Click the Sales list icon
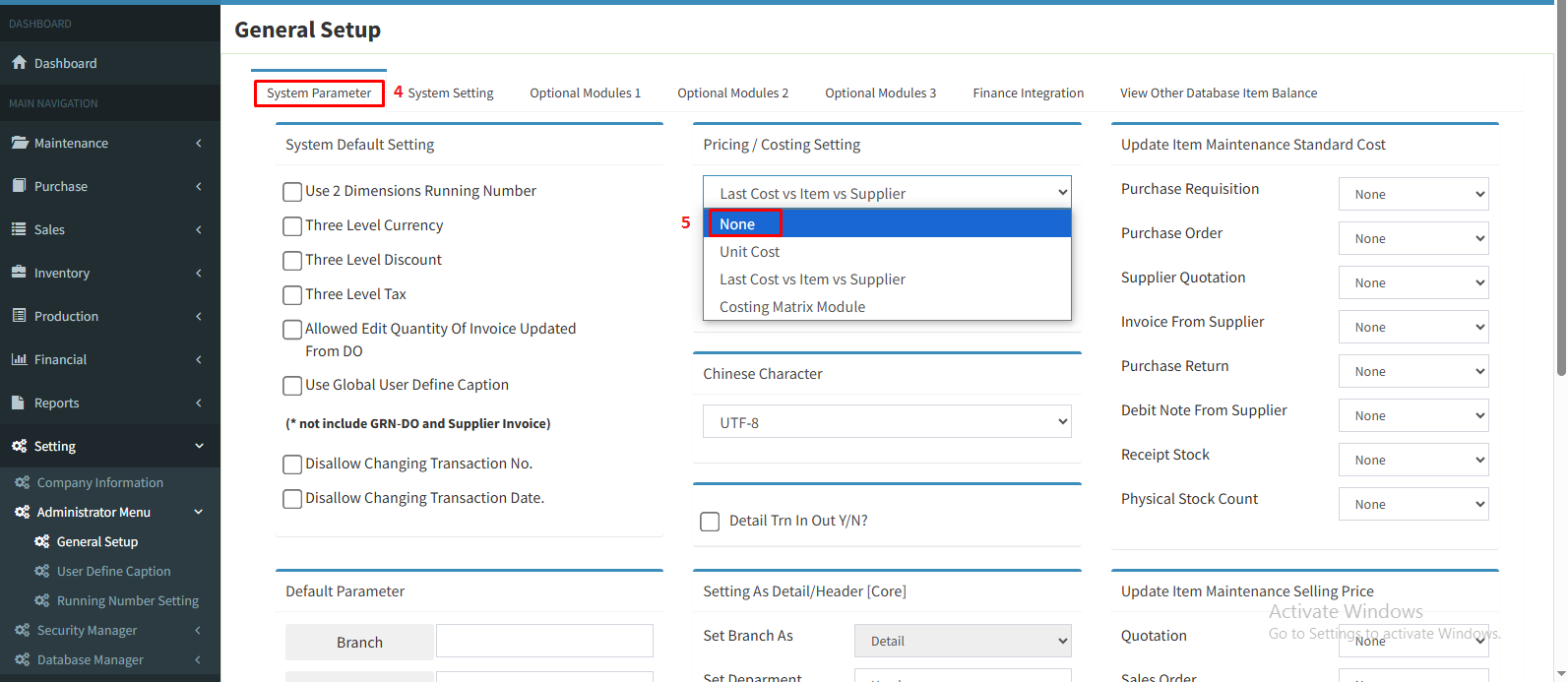 point(19,229)
